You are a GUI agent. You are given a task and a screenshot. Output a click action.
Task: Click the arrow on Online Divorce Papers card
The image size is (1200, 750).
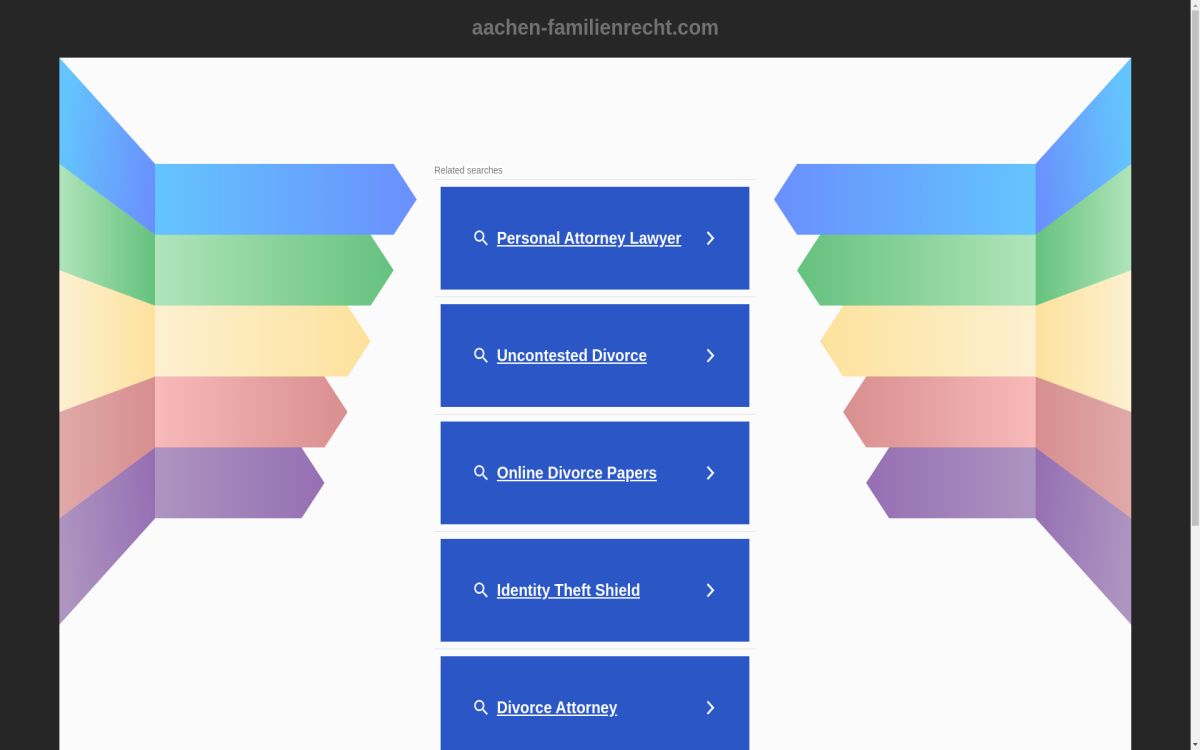(710, 473)
